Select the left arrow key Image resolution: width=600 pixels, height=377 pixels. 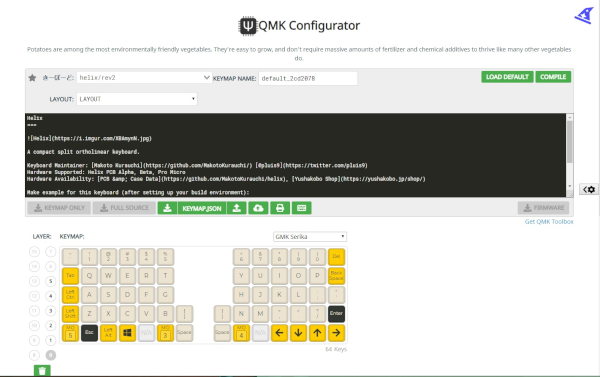pos(279,333)
